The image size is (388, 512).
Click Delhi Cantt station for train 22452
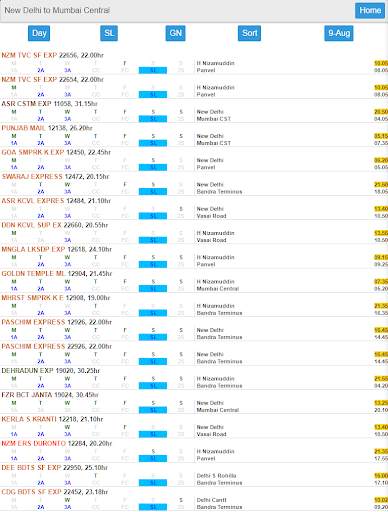tap(211, 500)
